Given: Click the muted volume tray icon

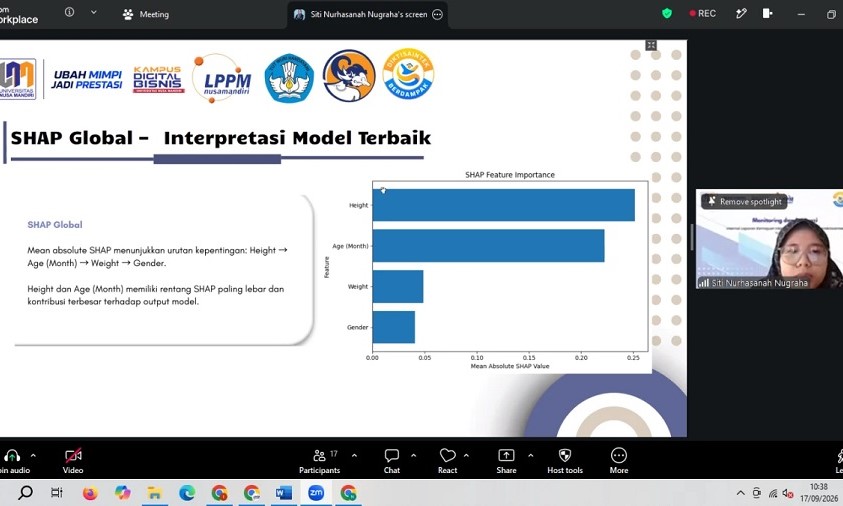Looking at the screenshot, I should [788, 493].
